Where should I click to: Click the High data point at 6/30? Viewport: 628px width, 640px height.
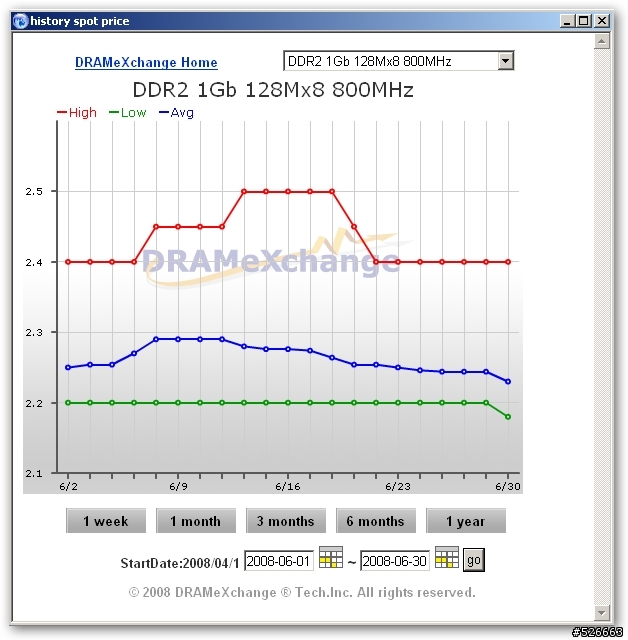click(x=508, y=262)
